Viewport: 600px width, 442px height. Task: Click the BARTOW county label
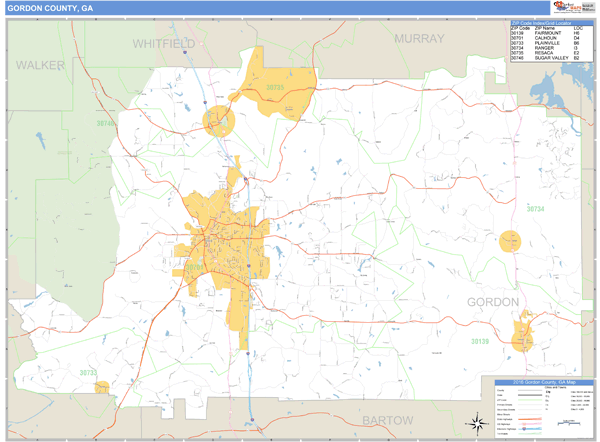click(x=387, y=421)
